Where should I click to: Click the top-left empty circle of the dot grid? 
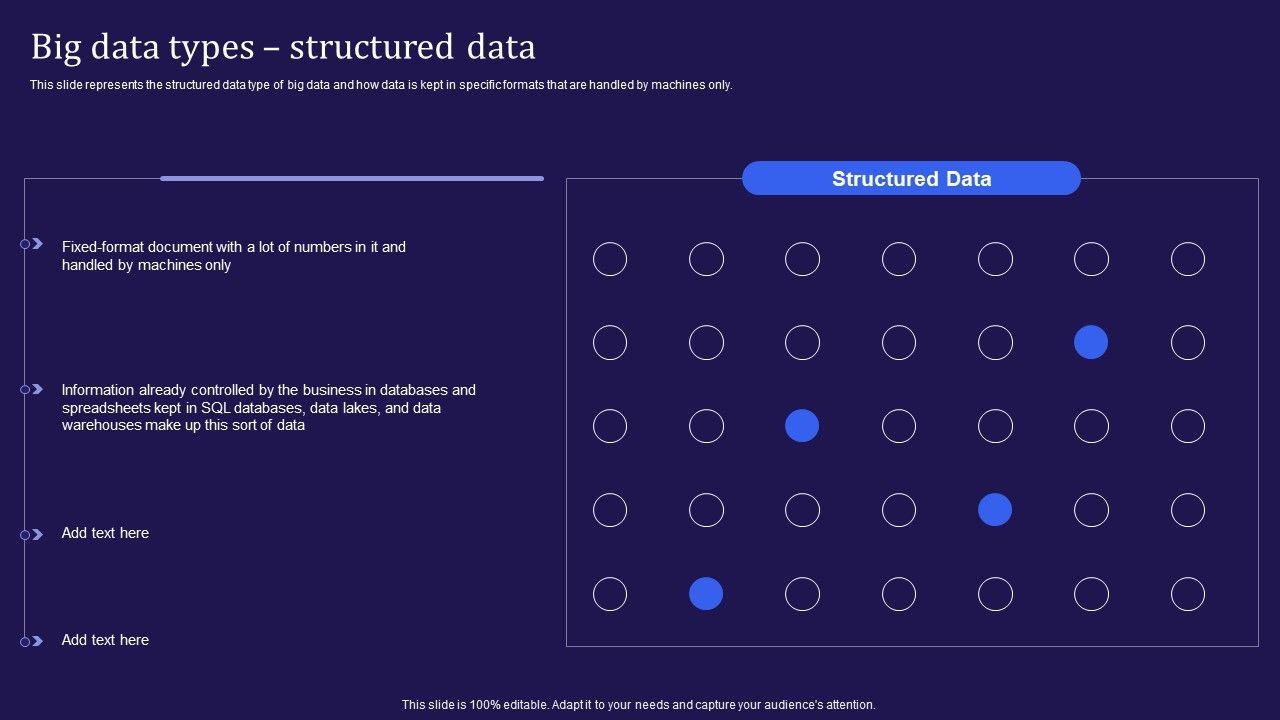610,259
